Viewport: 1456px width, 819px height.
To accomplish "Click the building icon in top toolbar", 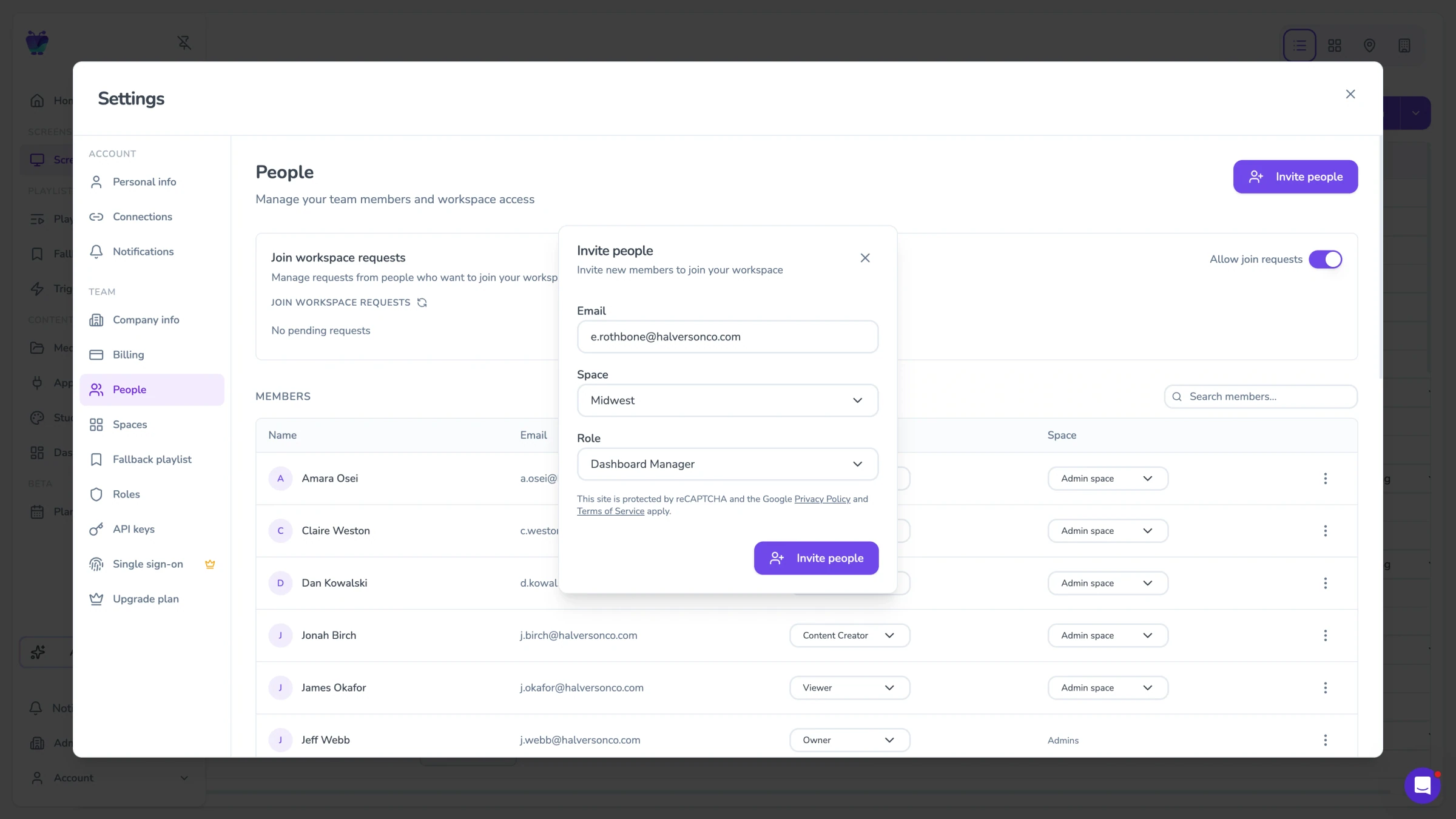I will click(x=1404, y=45).
